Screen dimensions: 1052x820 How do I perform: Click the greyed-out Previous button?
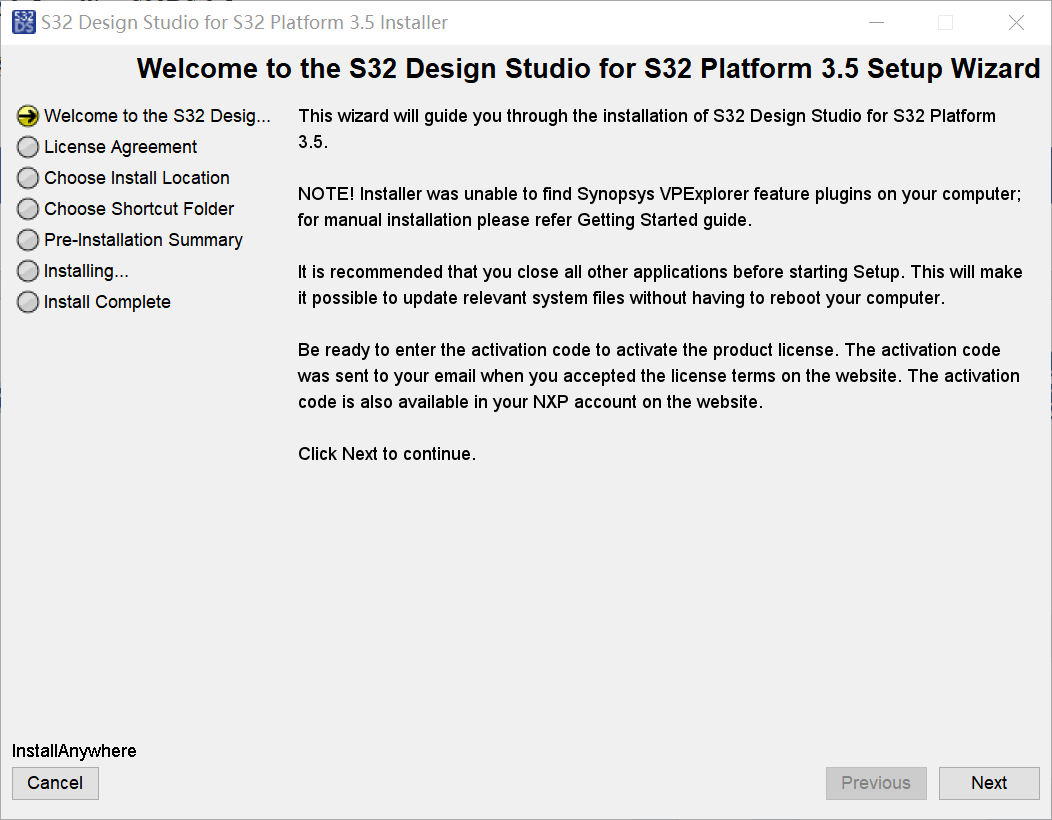876,783
